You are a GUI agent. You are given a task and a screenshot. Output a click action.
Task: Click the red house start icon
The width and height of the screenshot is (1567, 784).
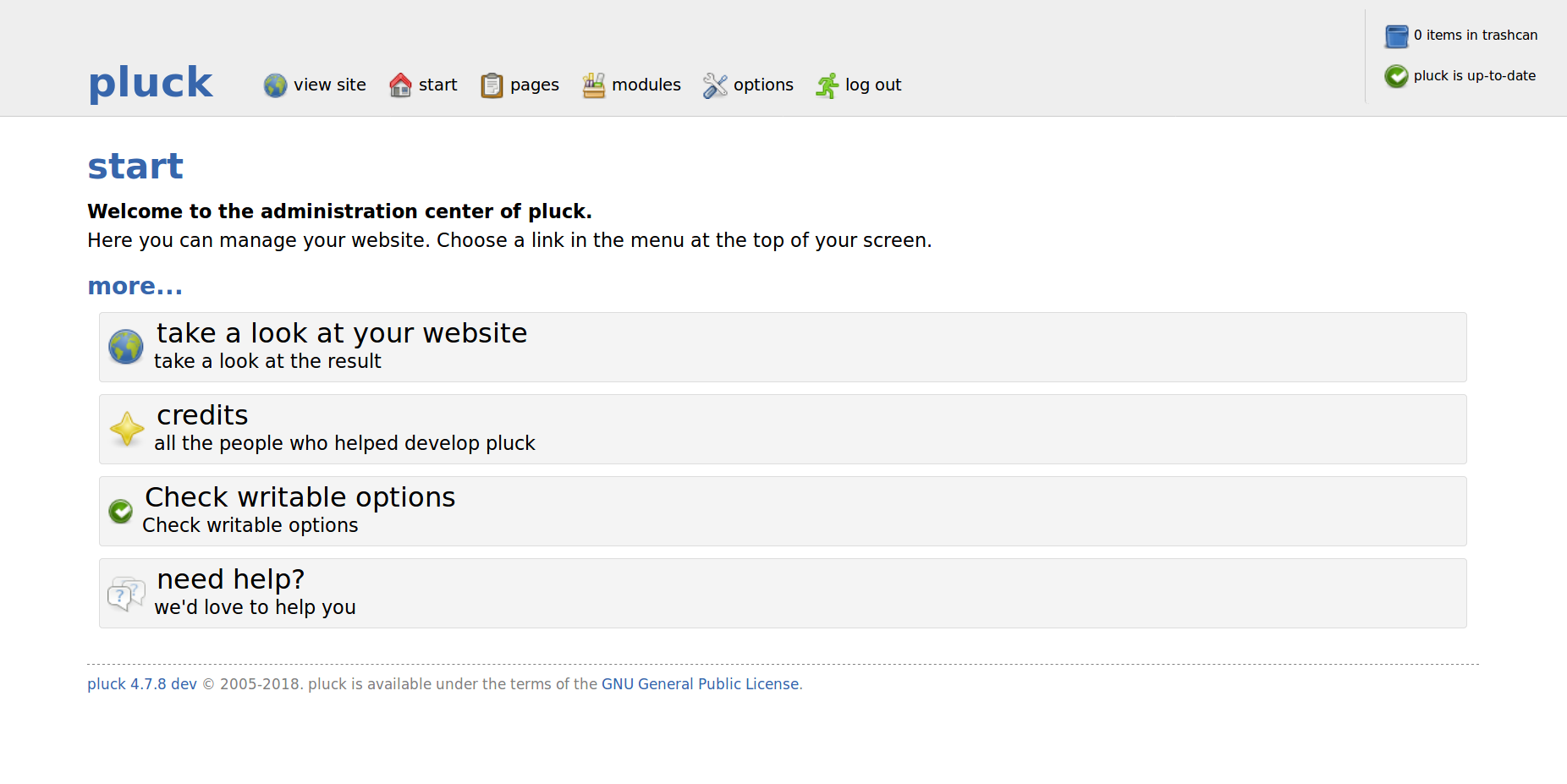point(400,85)
